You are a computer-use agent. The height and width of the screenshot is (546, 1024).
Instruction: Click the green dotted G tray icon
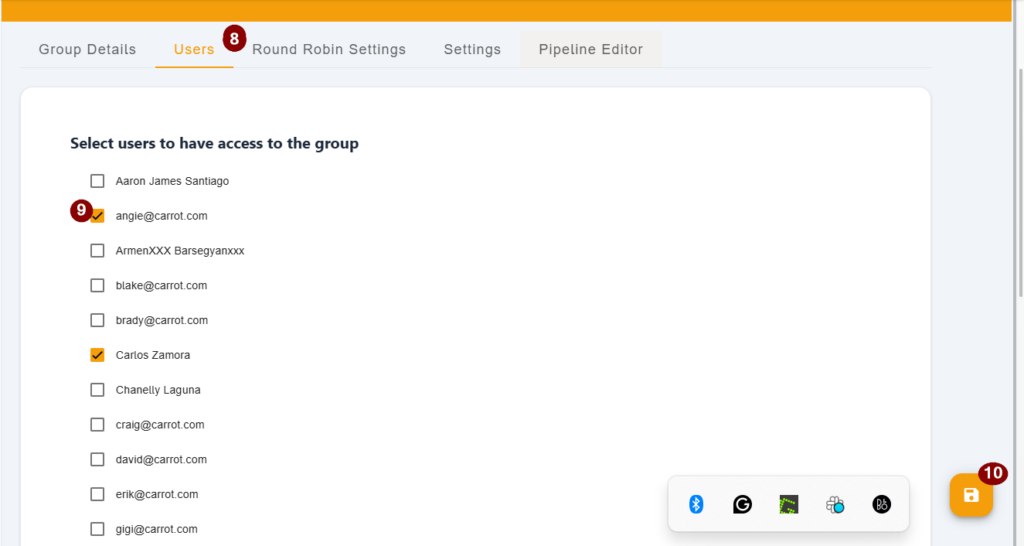coord(789,504)
